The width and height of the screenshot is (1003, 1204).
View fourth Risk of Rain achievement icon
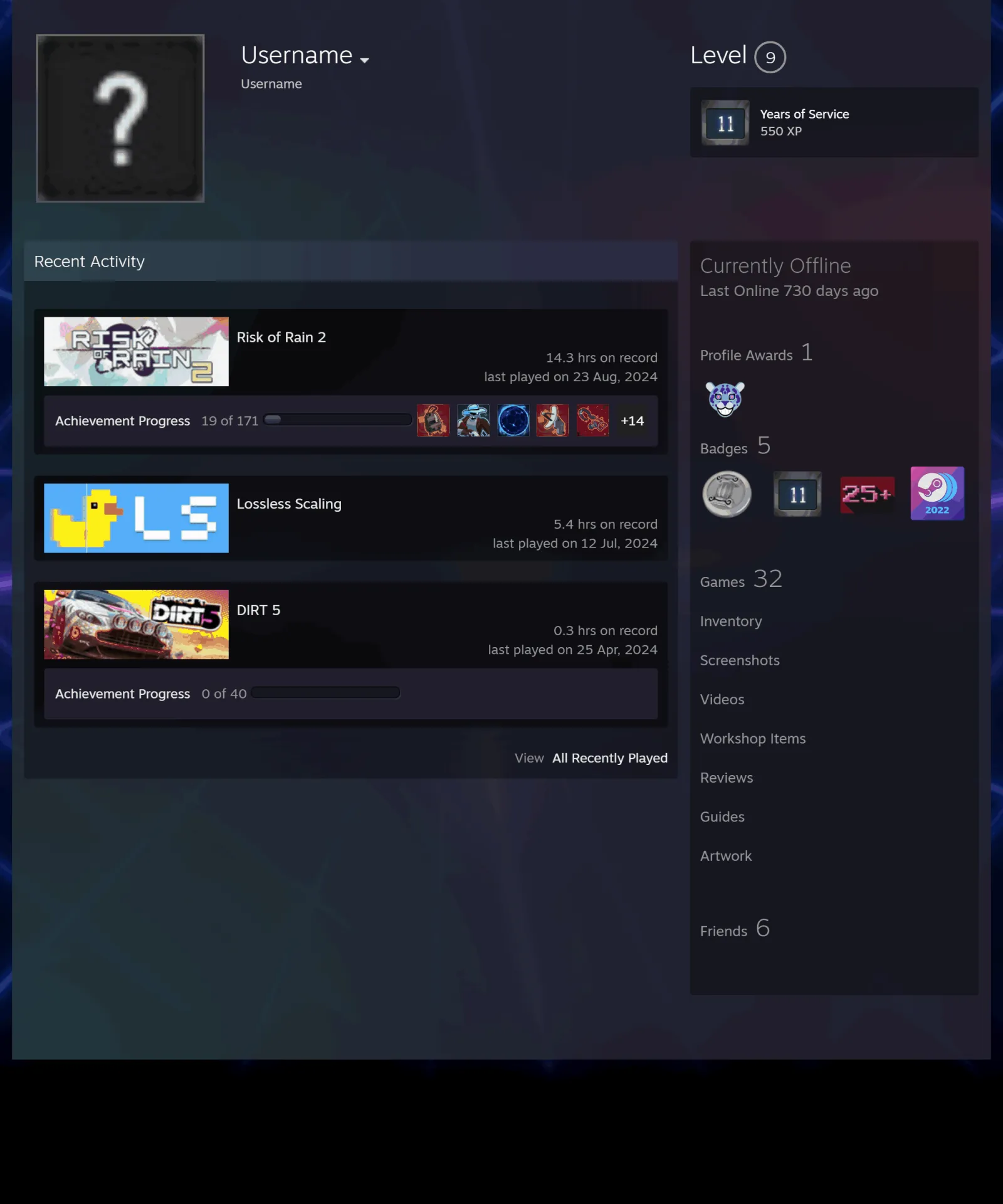pyautogui.click(x=553, y=421)
